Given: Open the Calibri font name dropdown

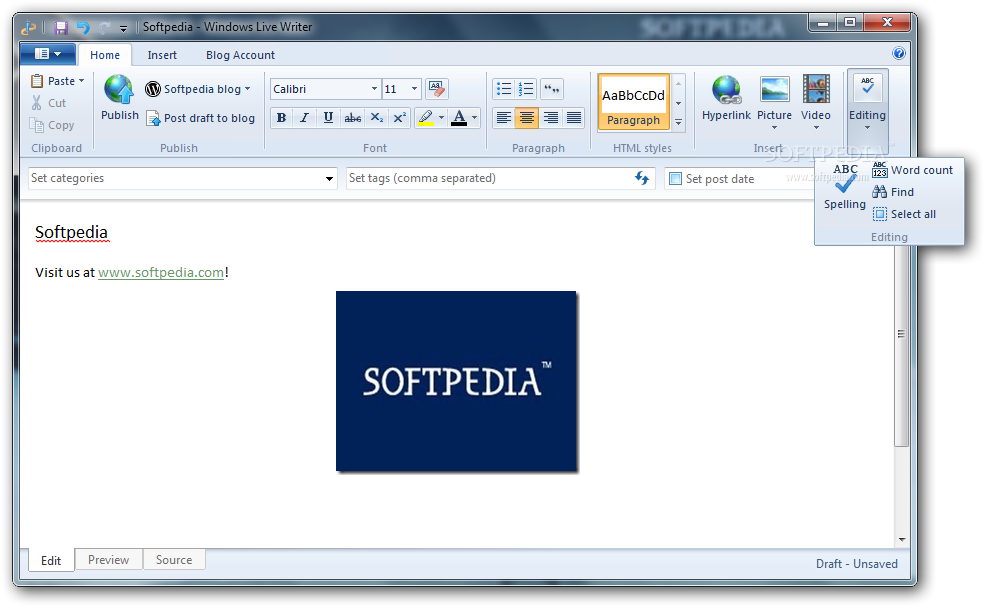Looking at the screenshot, I should click(x=374, y=89).
